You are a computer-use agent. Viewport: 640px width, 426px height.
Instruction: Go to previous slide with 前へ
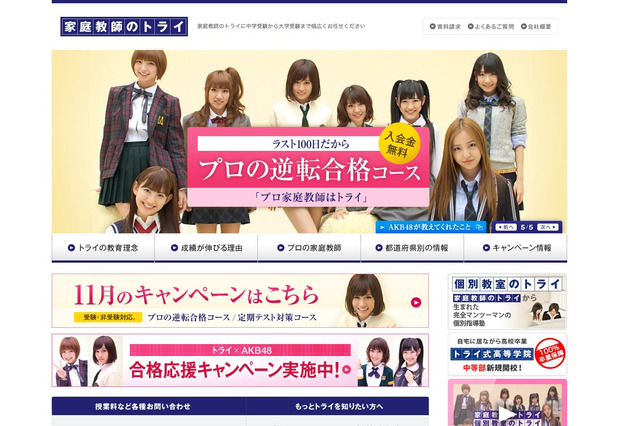pos(506,227)
